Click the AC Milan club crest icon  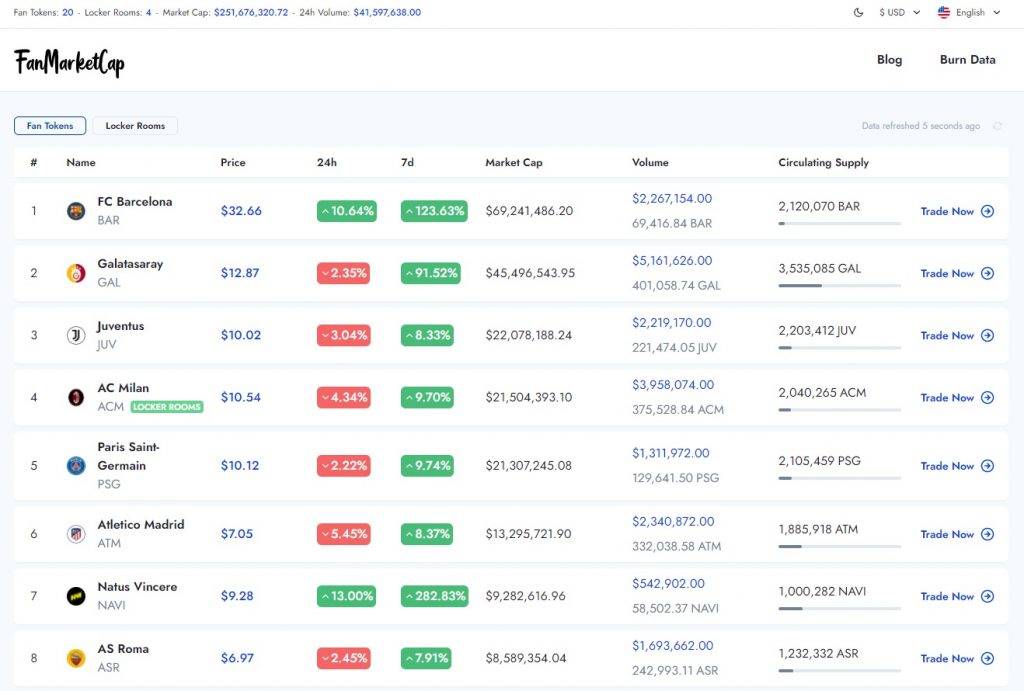click(x=76, y=397)
